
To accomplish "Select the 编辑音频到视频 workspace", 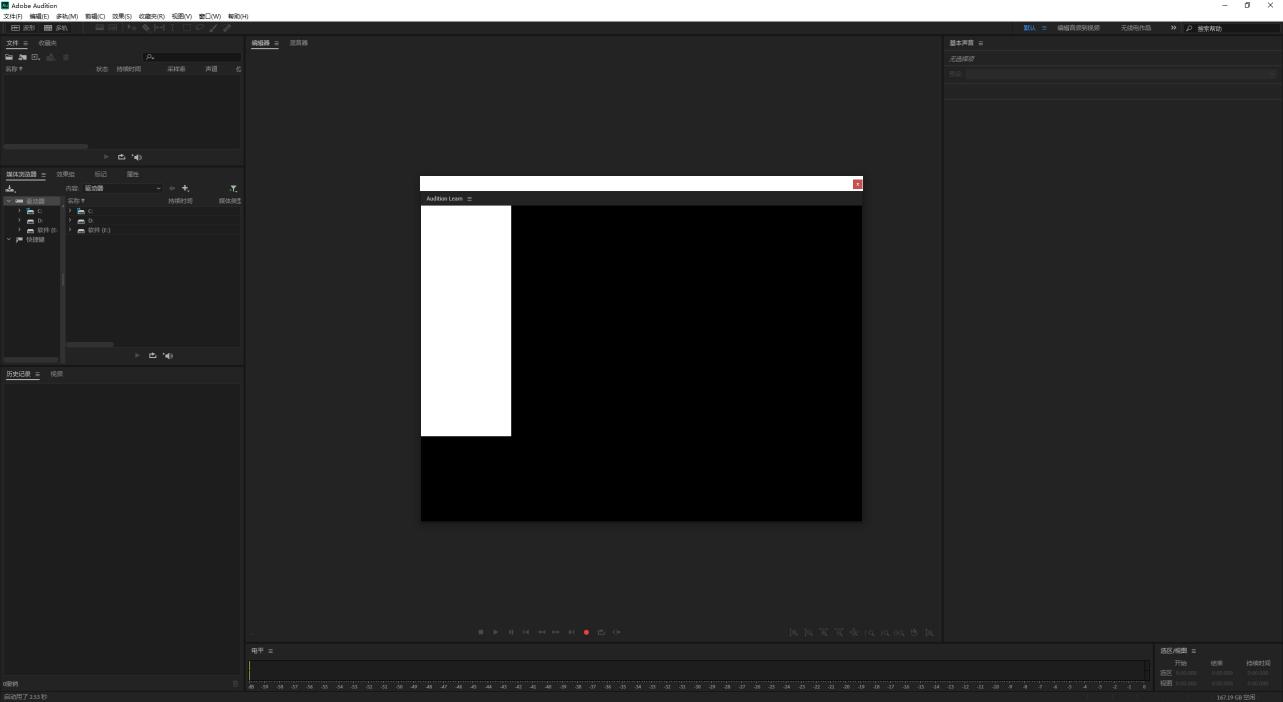I will [x=1078, y=28].
